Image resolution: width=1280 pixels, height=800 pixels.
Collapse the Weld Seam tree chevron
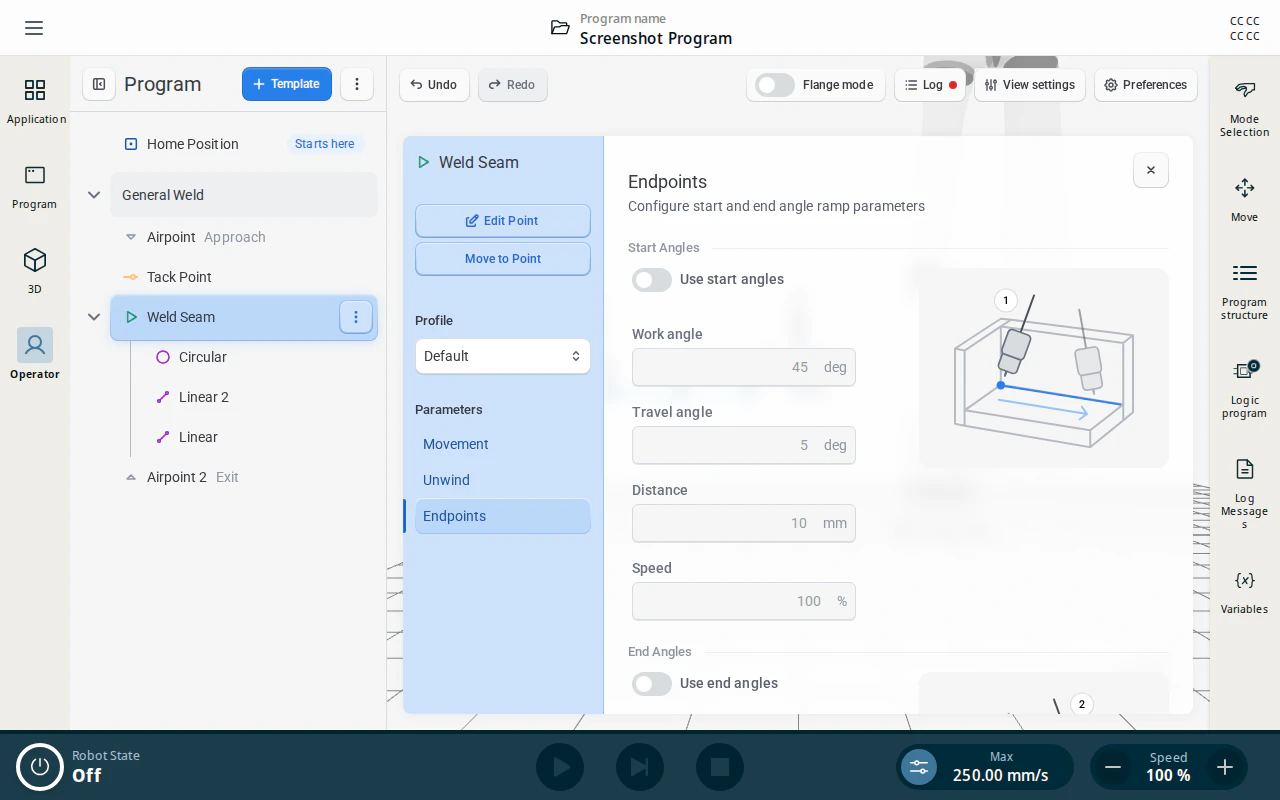[x=94, y=317]
